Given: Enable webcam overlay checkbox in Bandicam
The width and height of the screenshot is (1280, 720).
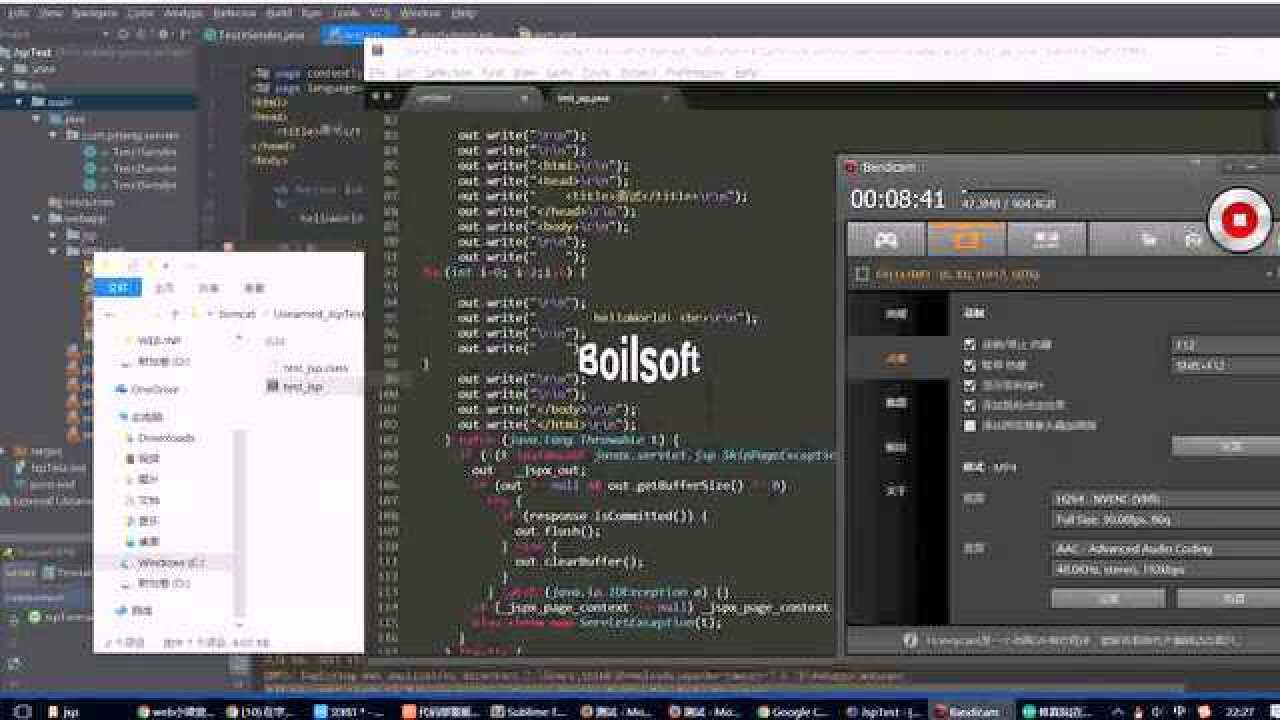Looking at the screenshot, I should point(969,425).
